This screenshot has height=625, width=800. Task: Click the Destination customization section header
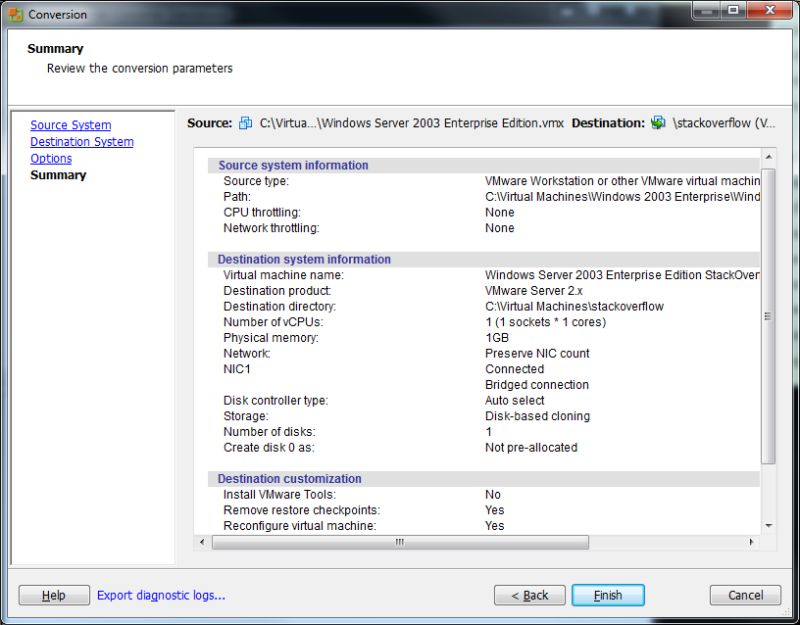(x=290, y=478)
